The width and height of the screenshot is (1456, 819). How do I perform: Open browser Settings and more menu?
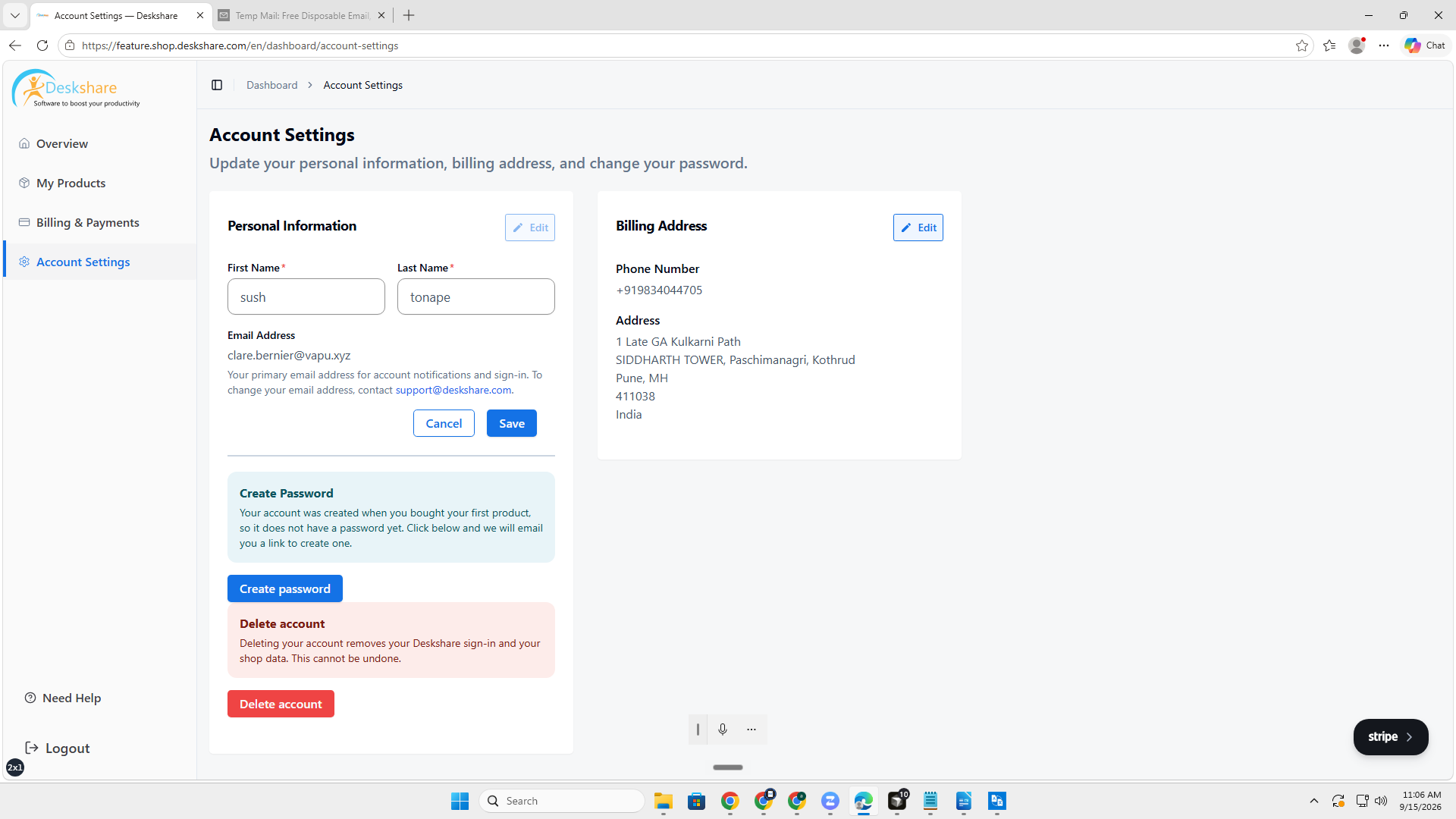pyautogui.click(x=1384, y=45)
